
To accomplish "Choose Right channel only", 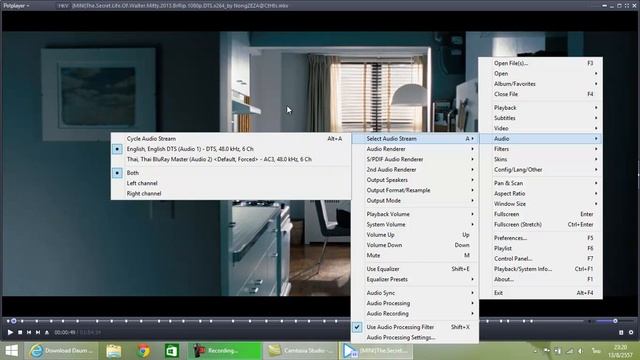I will click(x=231, y=193).
